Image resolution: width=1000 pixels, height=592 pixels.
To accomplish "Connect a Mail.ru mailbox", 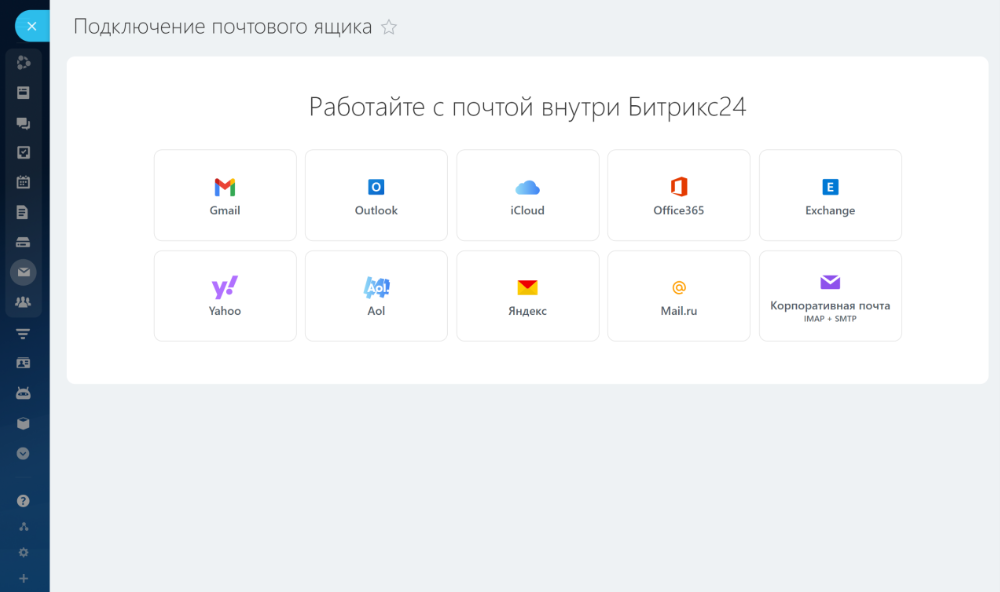I will click(679, 296).
